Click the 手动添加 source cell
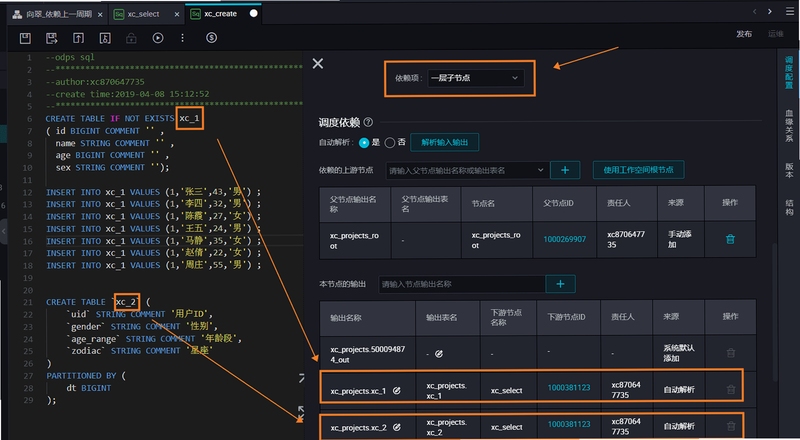This screenshot has width=800, height=440. pyautogui.click(x=680, y=239)
